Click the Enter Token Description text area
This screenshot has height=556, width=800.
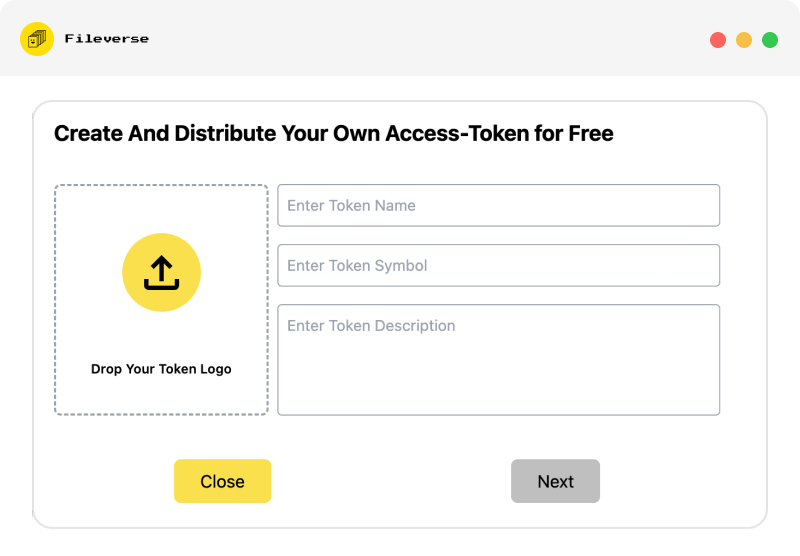tap(498, 360)
